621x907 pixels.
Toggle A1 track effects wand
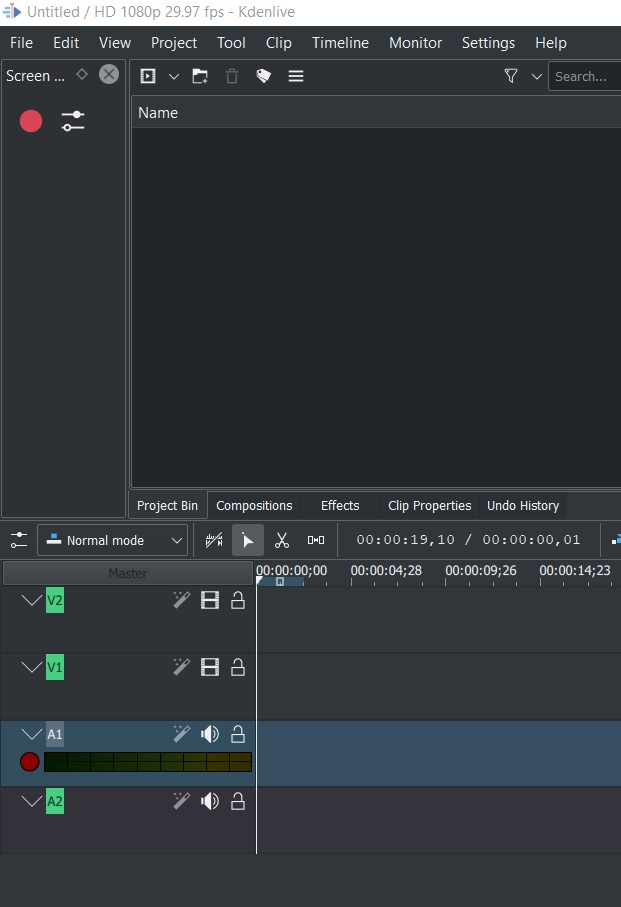point(182,734)
